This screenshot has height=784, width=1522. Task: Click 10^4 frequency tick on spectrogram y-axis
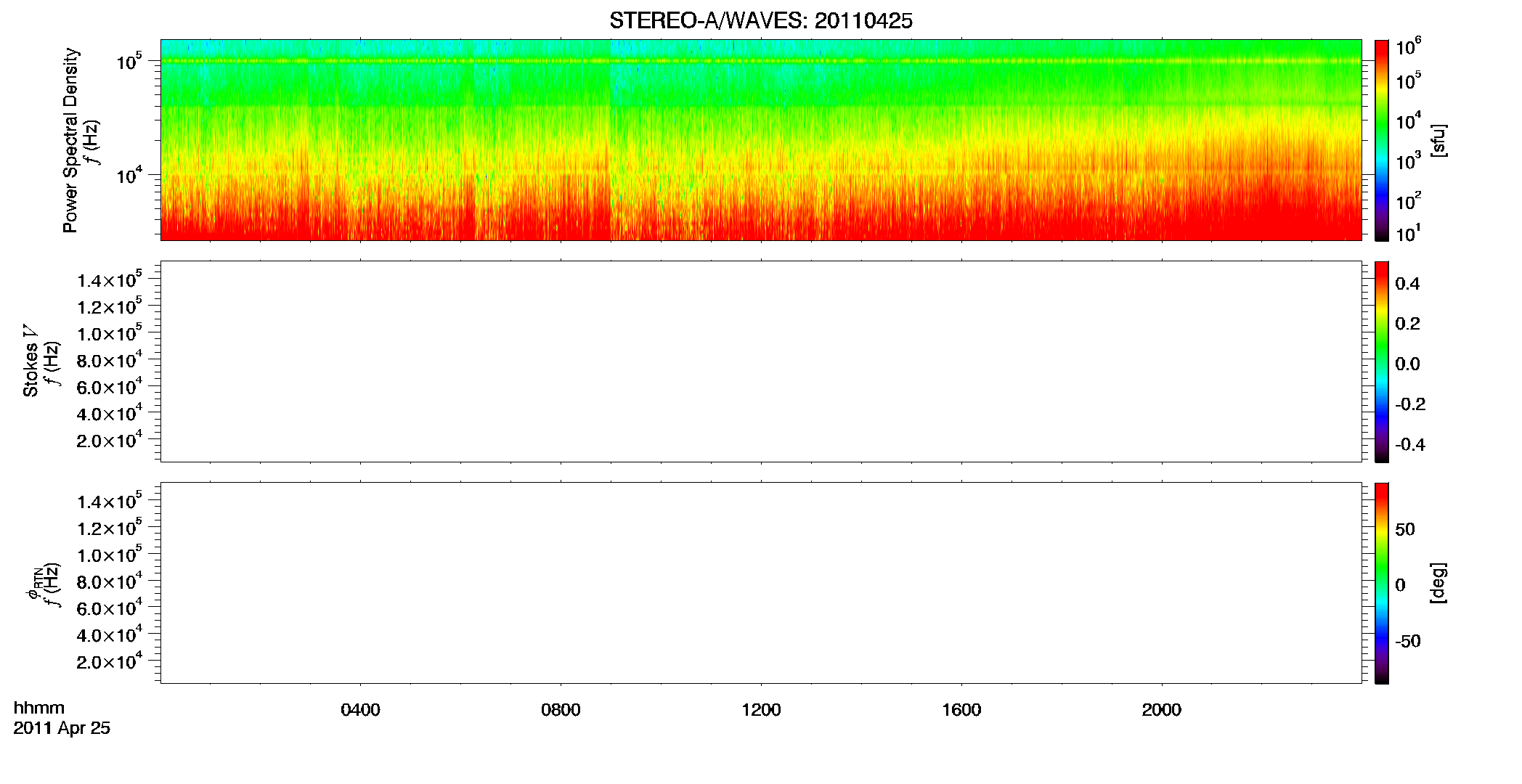(x=130, y=175)
